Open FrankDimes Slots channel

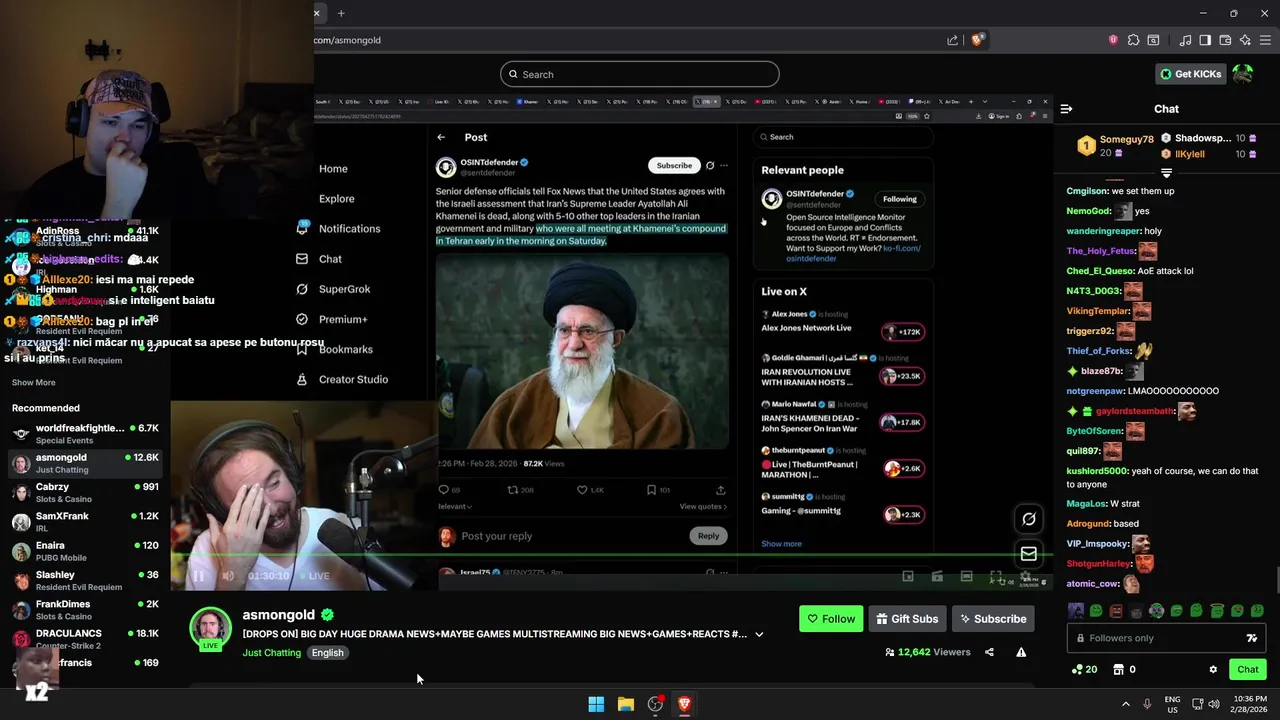click(x=85, y=609)
